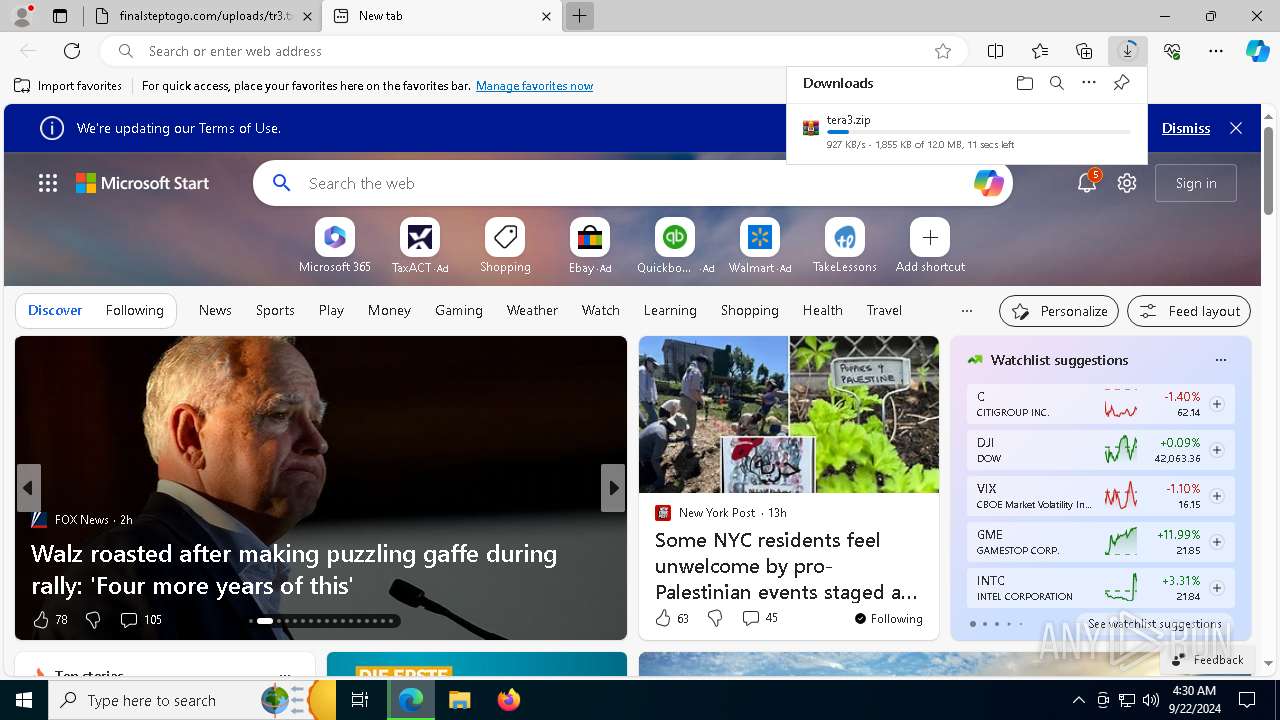
Task: Toggle Following on New York Post article
Action: pyautogui.click(x=888, y=619)
